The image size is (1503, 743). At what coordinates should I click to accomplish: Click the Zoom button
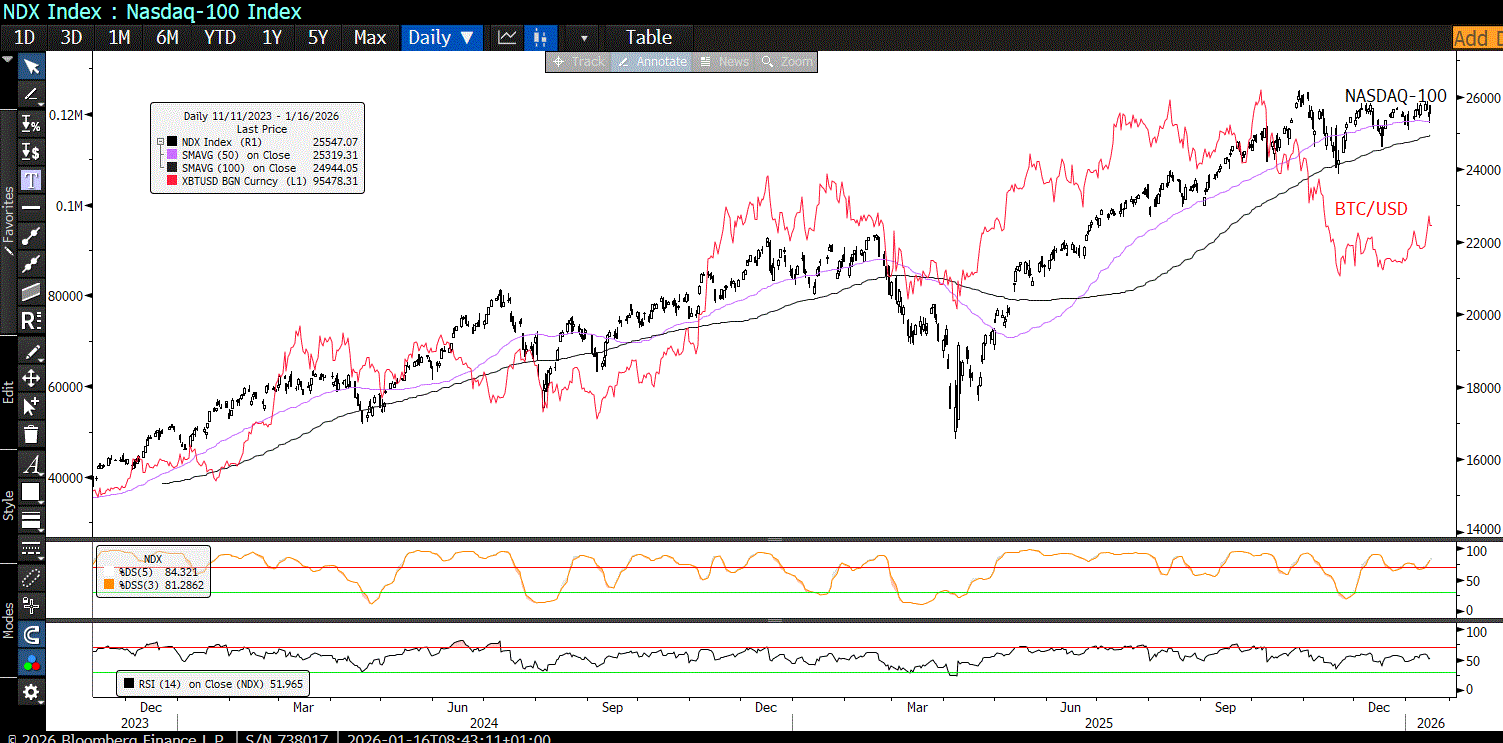(x=787, y=62)
